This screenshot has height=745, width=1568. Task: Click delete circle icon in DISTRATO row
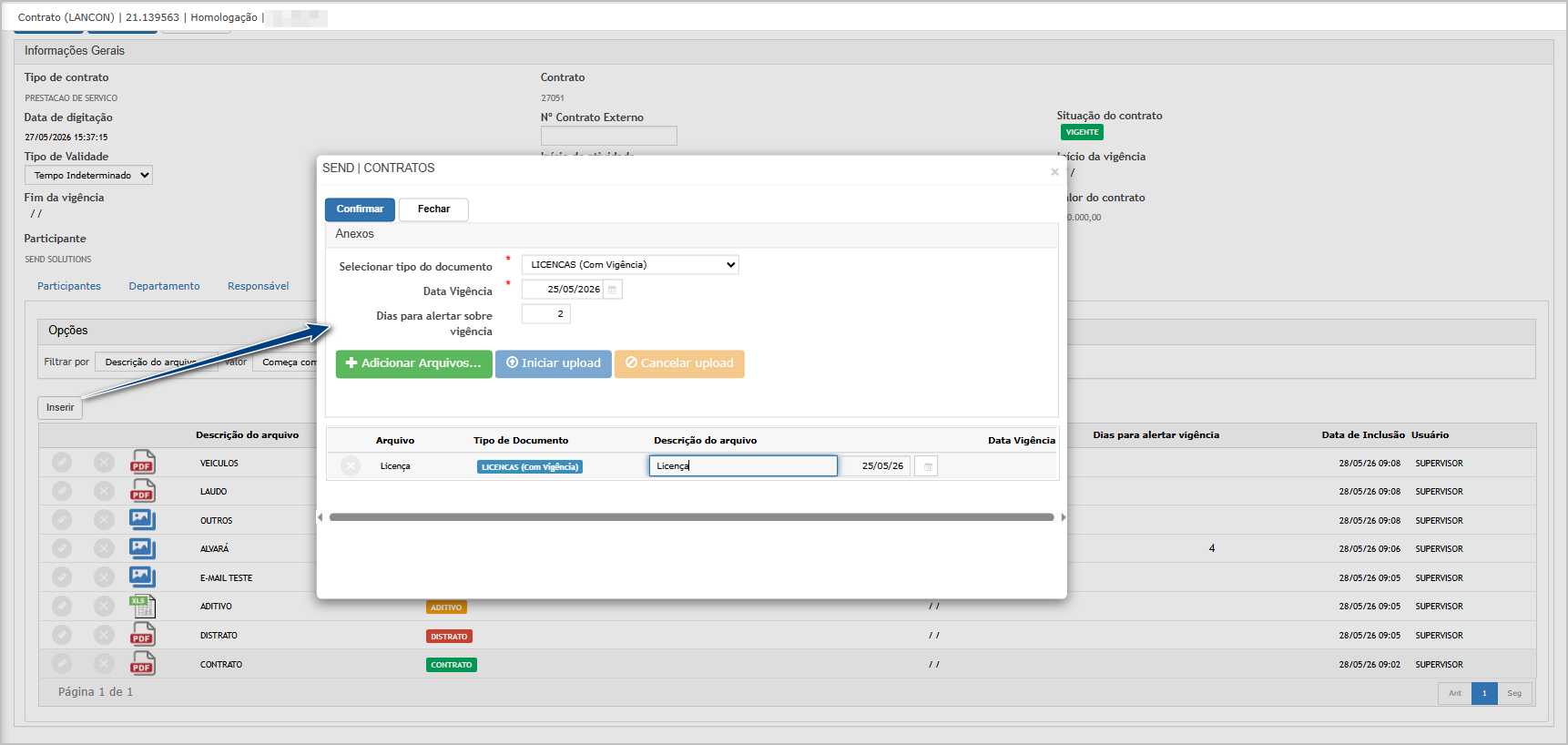pos(104,635)
